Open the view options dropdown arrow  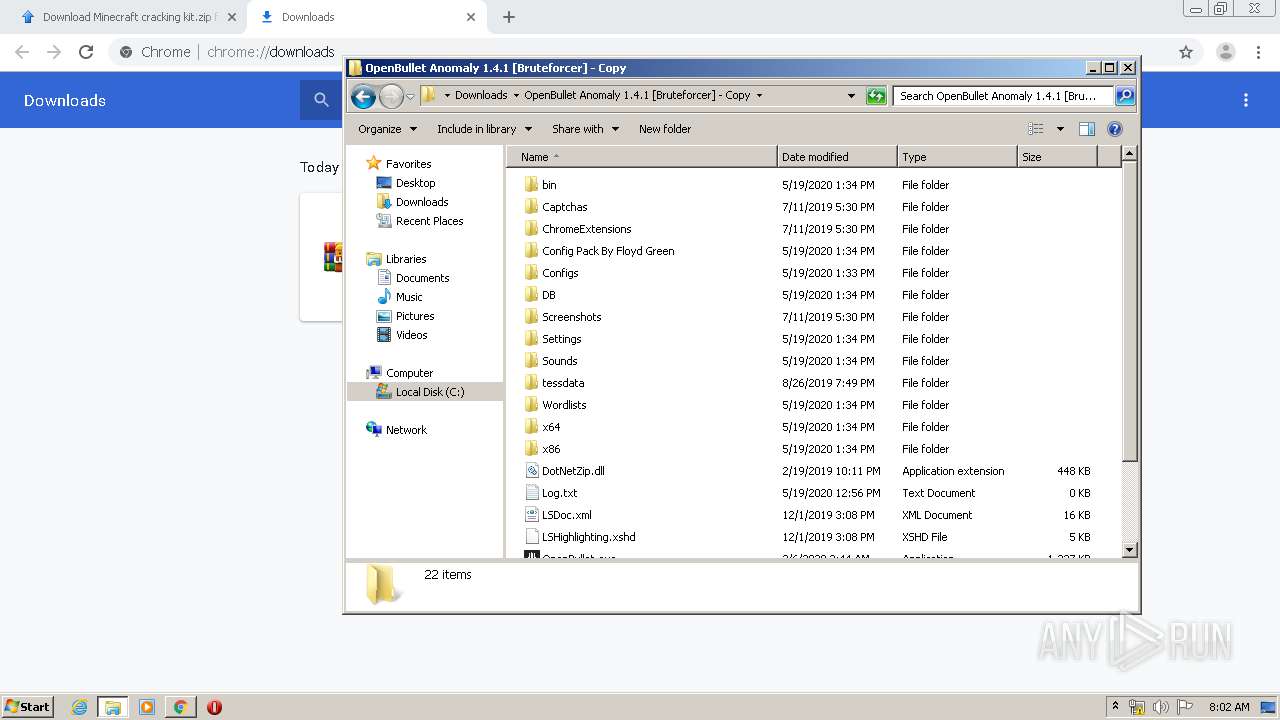[x=1060, y=129]
